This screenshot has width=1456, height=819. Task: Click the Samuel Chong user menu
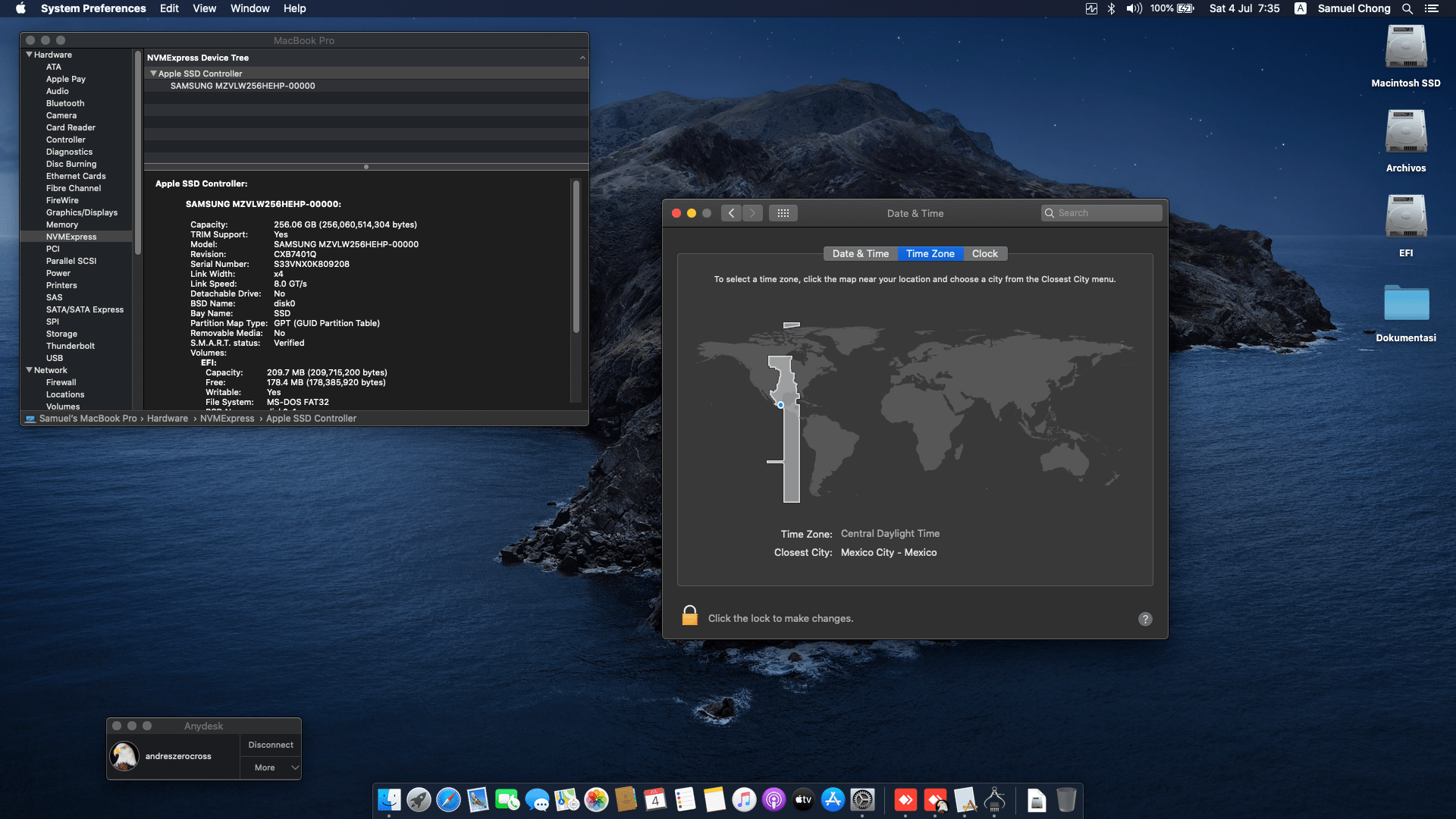[1354, 8]
